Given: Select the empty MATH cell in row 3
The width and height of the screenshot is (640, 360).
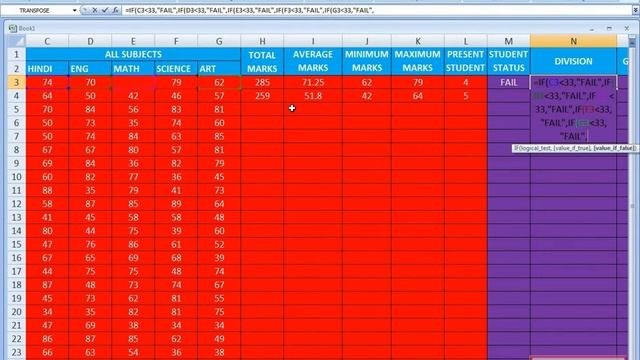Looking at the screenshot, I should [133, 82].
